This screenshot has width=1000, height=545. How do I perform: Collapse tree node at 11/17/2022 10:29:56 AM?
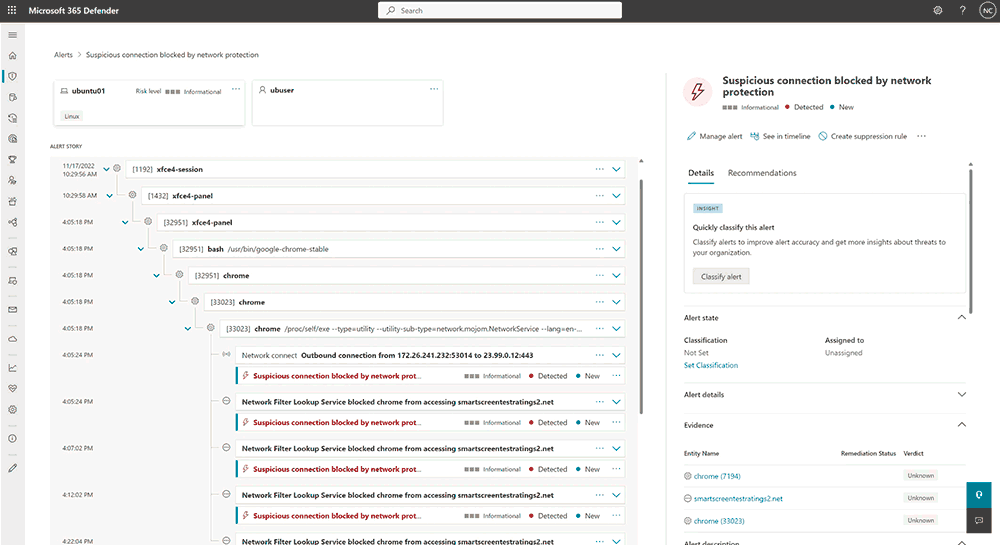(x=106, y=169)
